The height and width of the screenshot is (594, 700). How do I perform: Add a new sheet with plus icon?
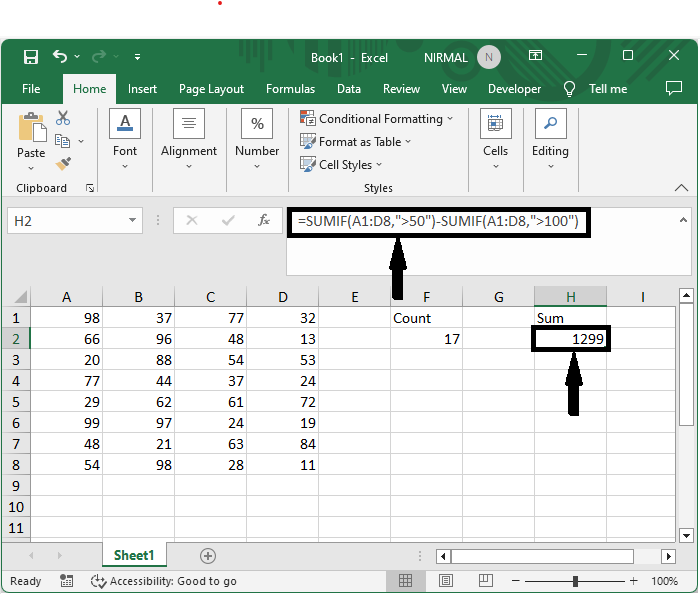click(208, 556)
